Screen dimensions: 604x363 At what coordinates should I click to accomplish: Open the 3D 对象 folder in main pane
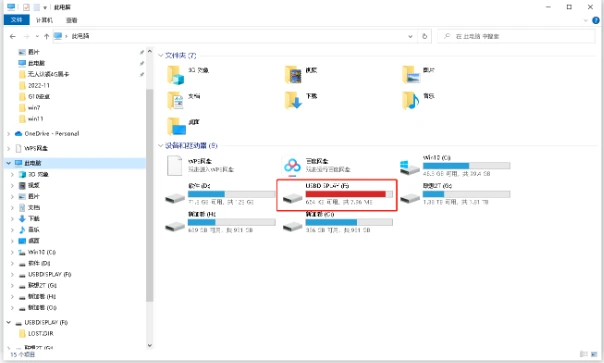[188, 74]
